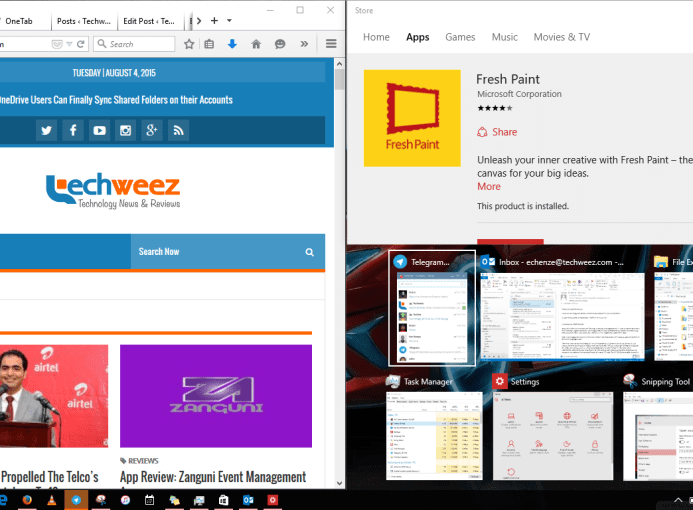Switch to the Edit Post ‹ Te... tab
The height and width of the screenshot is (510, 693).
(x=149, y=21)
